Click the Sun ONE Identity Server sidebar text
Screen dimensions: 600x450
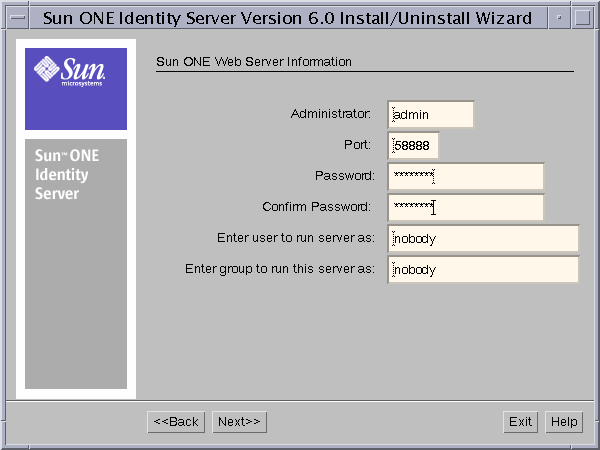tap(67, 174)
